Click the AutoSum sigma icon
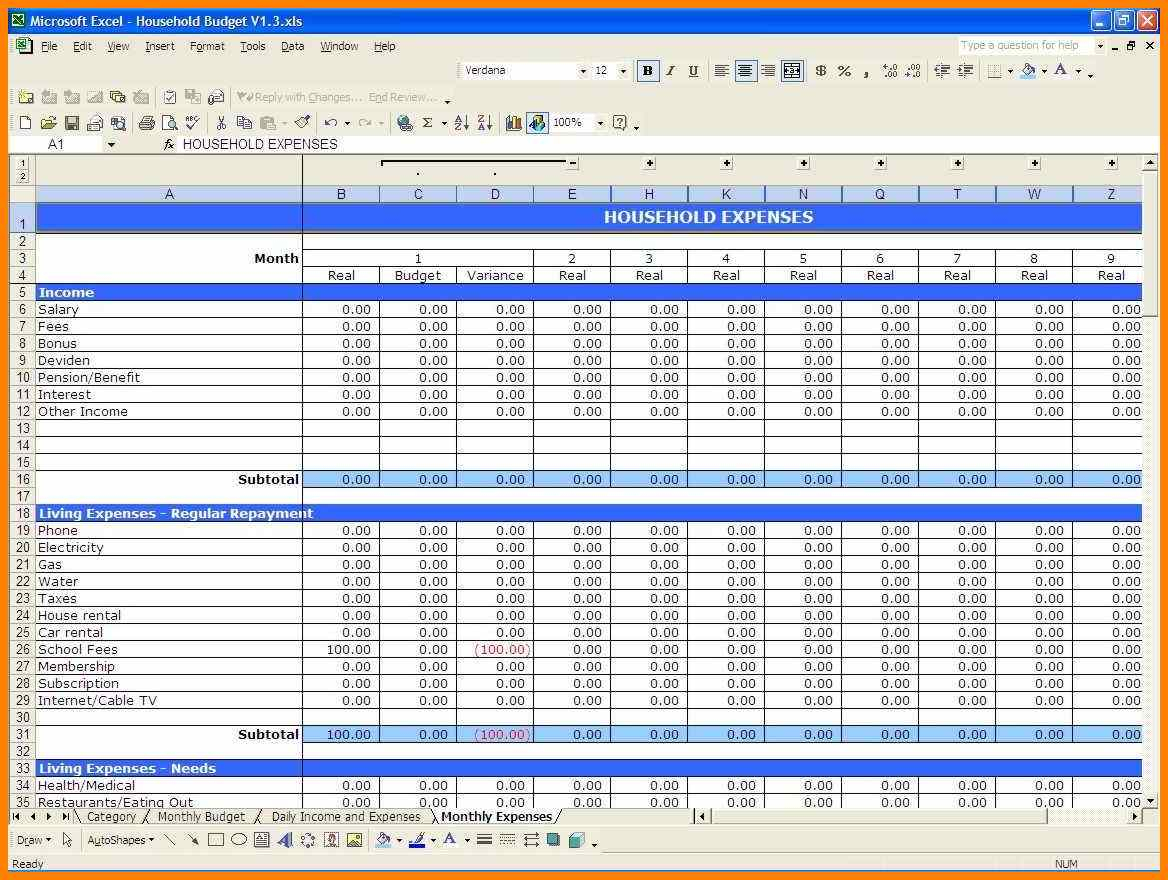This screenshot has height=880, width=1168. 428,123
